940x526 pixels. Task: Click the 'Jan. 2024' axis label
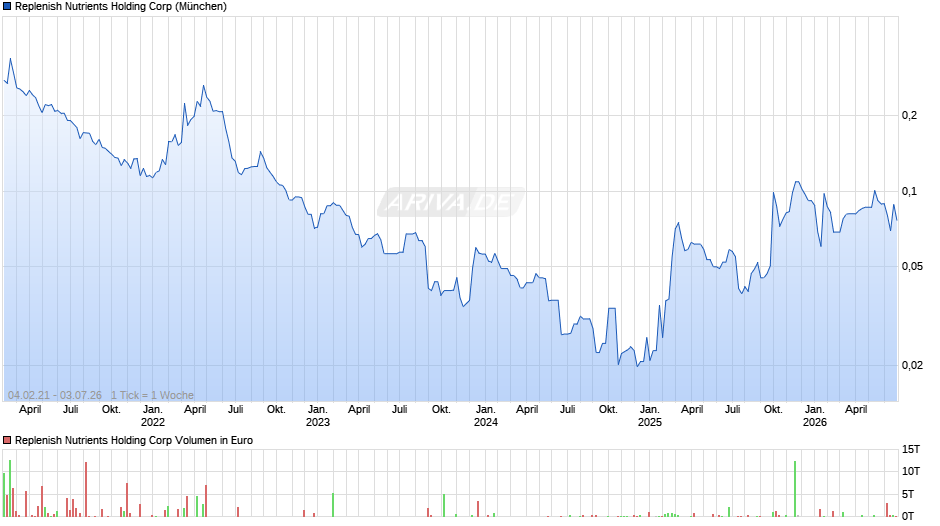(486, 416)
